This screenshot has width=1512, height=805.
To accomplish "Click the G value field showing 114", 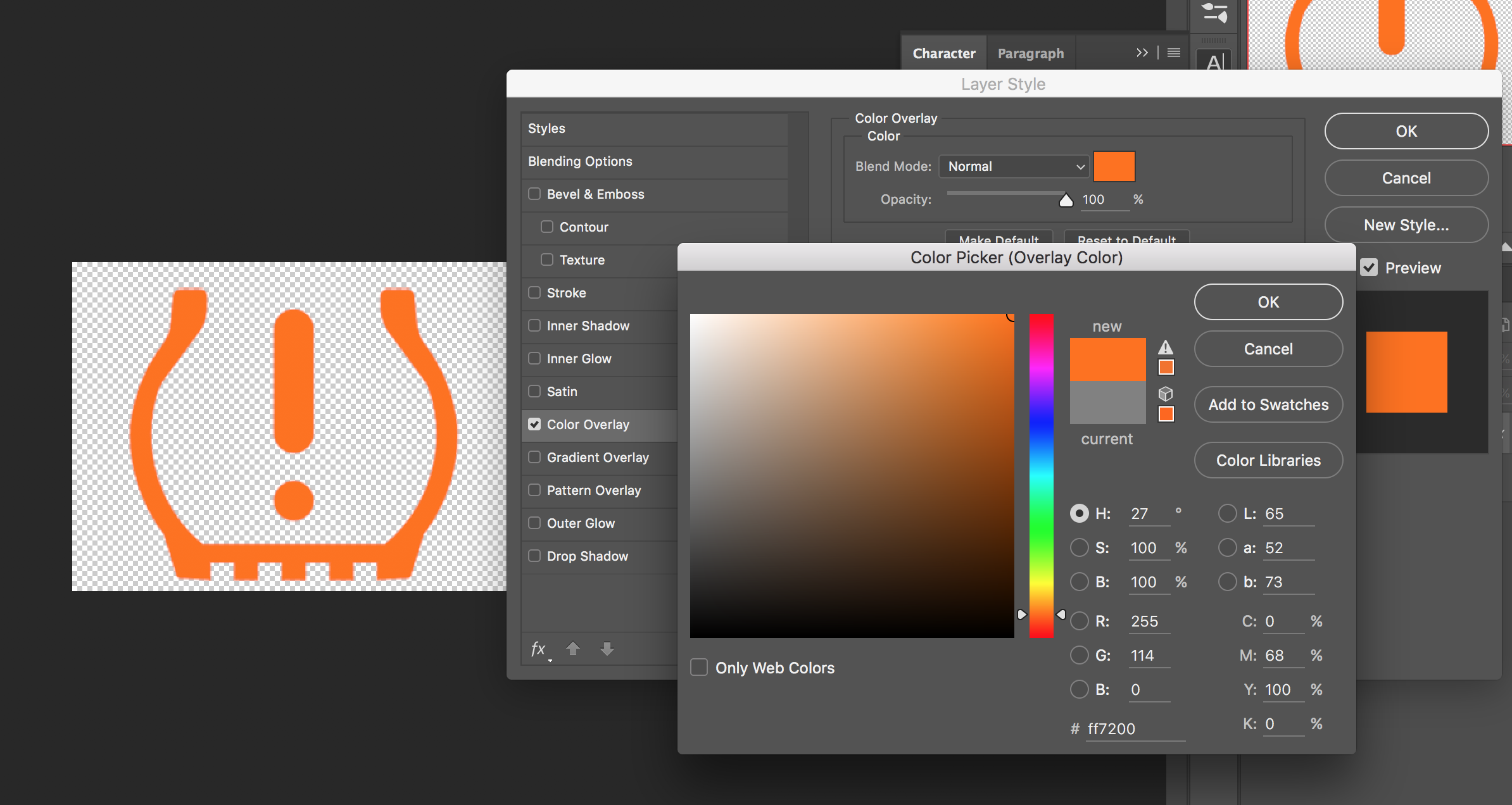I will (1149, 655).
